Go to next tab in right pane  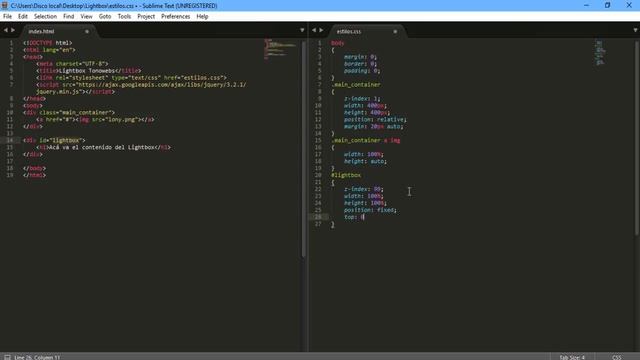click(x=321, y=30)
